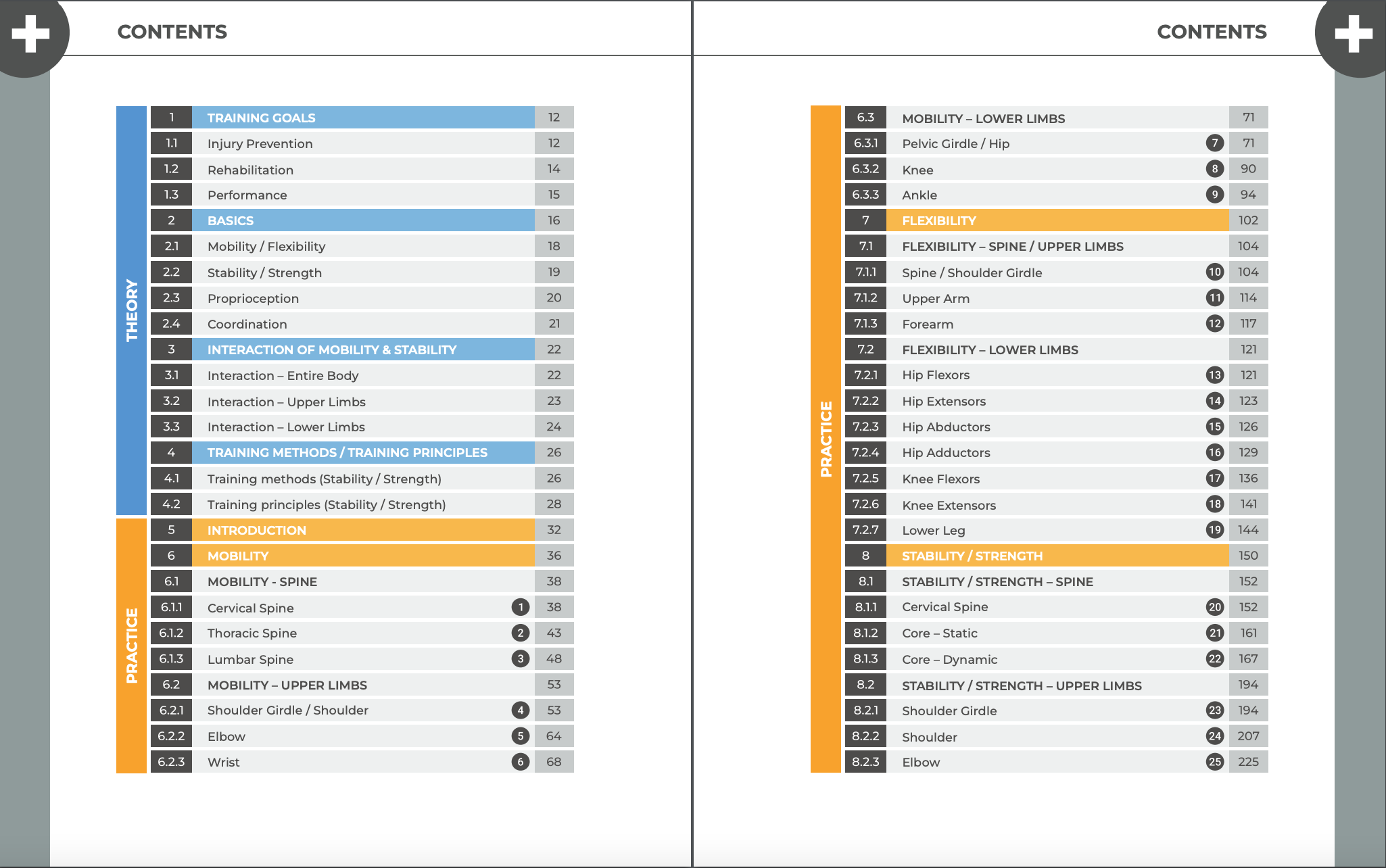Click circled number 1 badge beside Cervical Spine
Image resolution: width=1386 pixels, height=868 pixels.
pos(520,607)
